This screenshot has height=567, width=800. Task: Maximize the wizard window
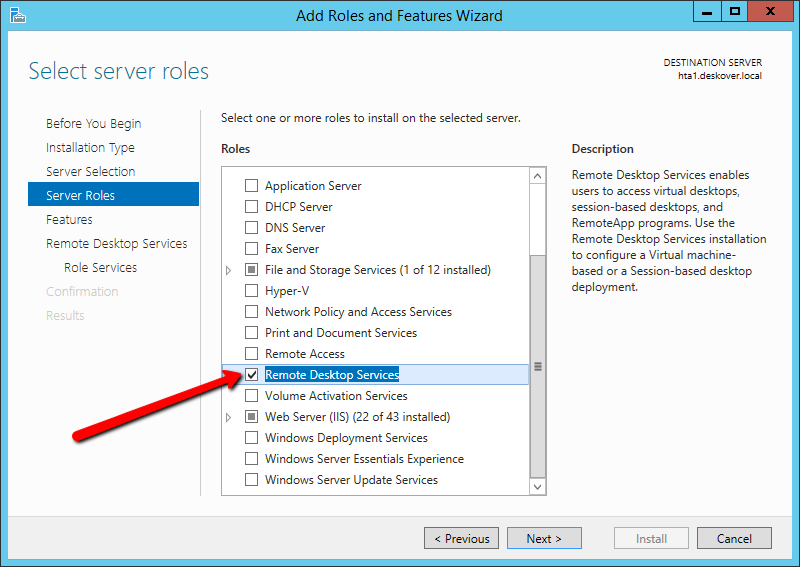pos(735,12)
